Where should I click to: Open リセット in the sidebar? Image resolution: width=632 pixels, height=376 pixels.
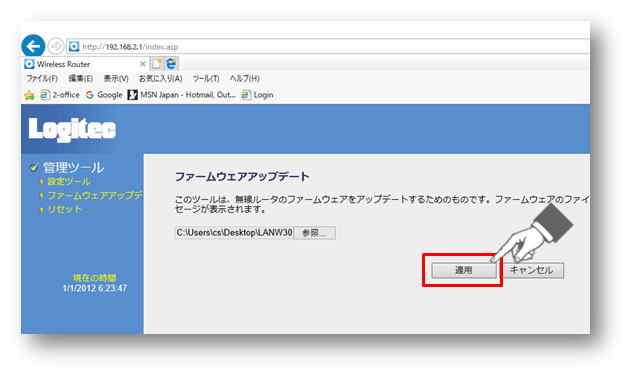pyautogui.click(x=64, y=209)
